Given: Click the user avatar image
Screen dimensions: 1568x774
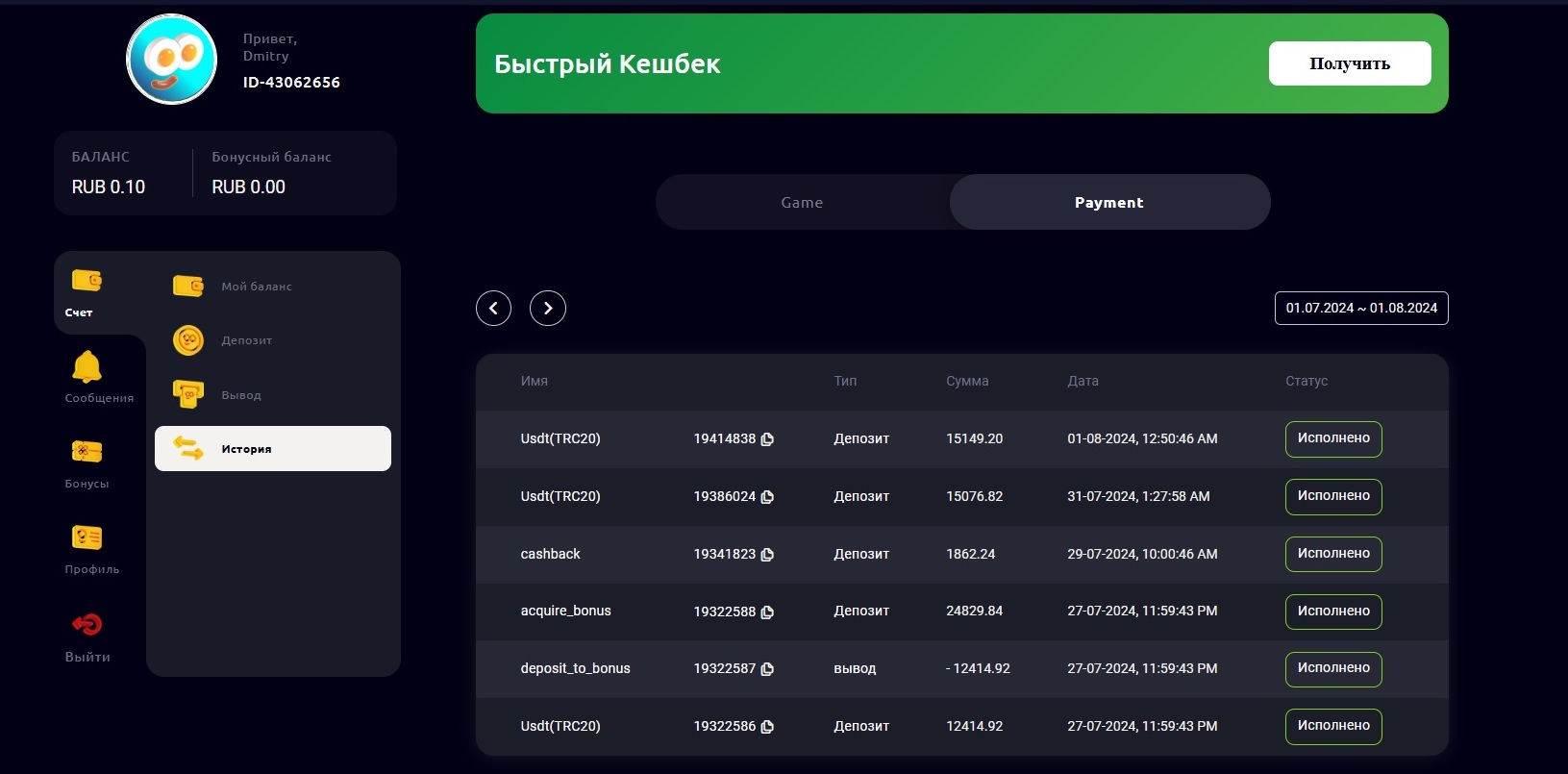Looking at the screenshot, I should pyautogui.click(x=172, y=60).
